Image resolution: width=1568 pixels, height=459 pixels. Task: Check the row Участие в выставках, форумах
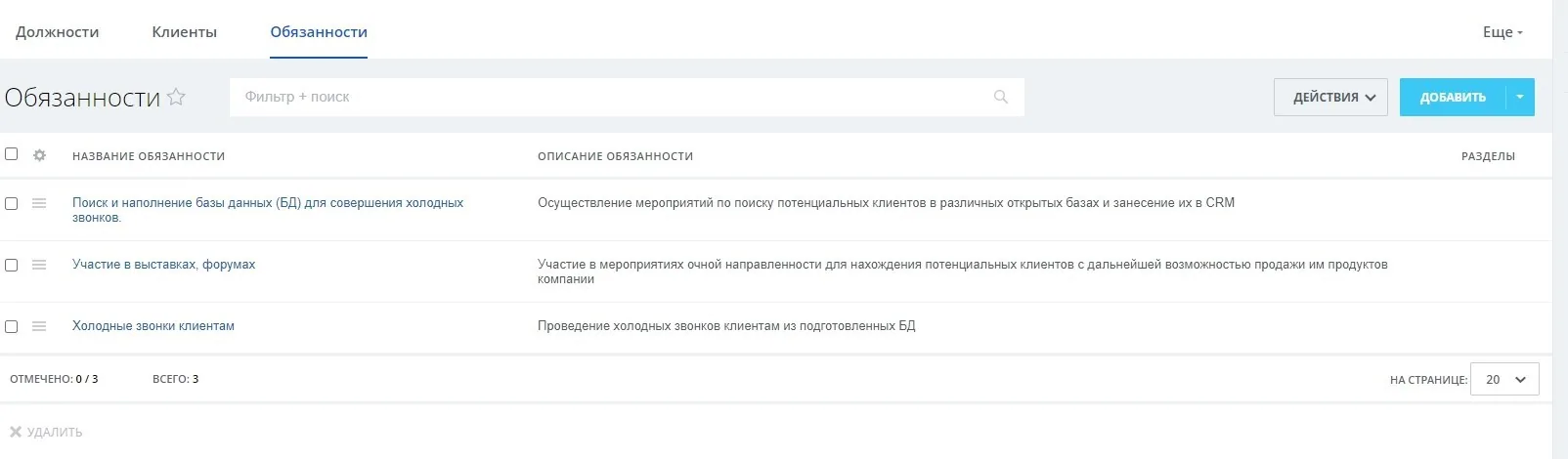12,266
